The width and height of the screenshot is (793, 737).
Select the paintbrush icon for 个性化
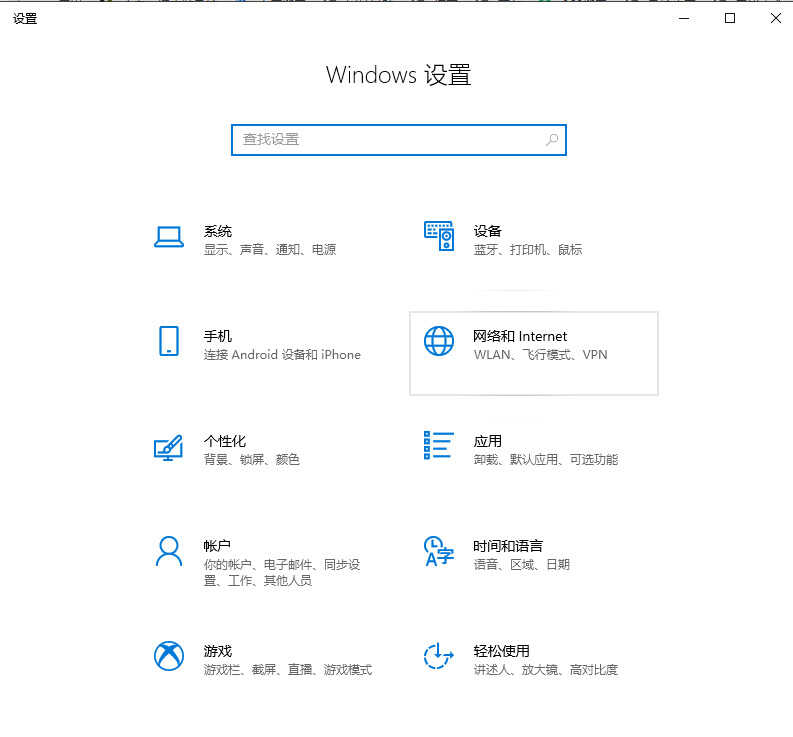(x=168, y=447)
